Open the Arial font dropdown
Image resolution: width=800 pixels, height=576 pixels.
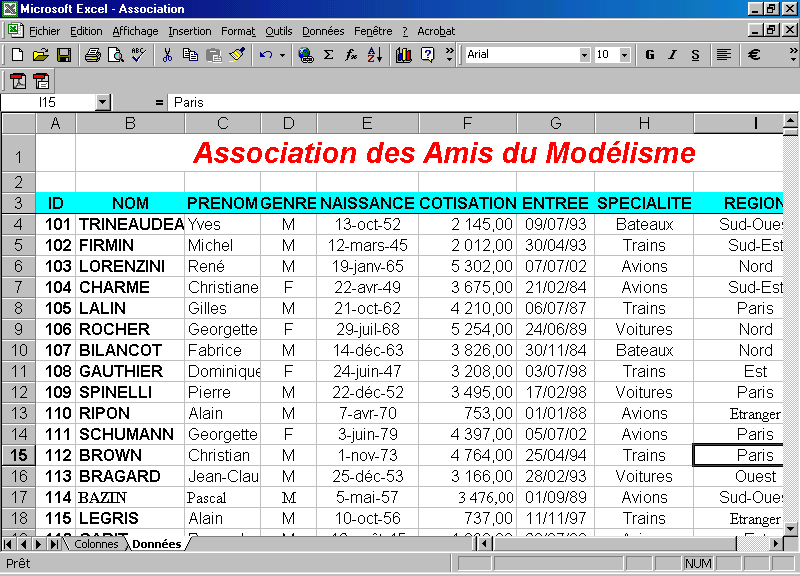click(585, 55)
